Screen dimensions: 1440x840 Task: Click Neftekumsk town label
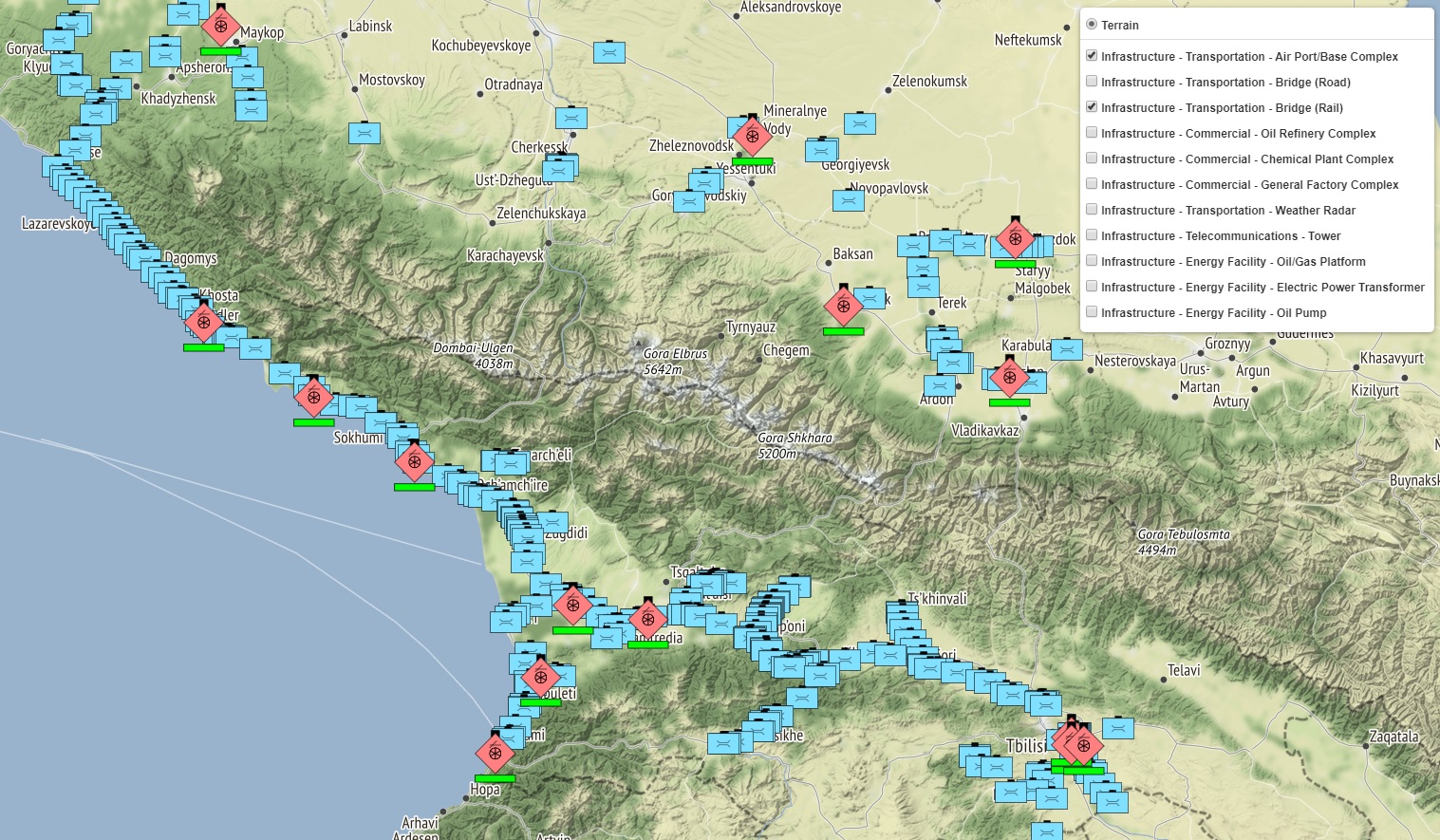(1028, 40)
